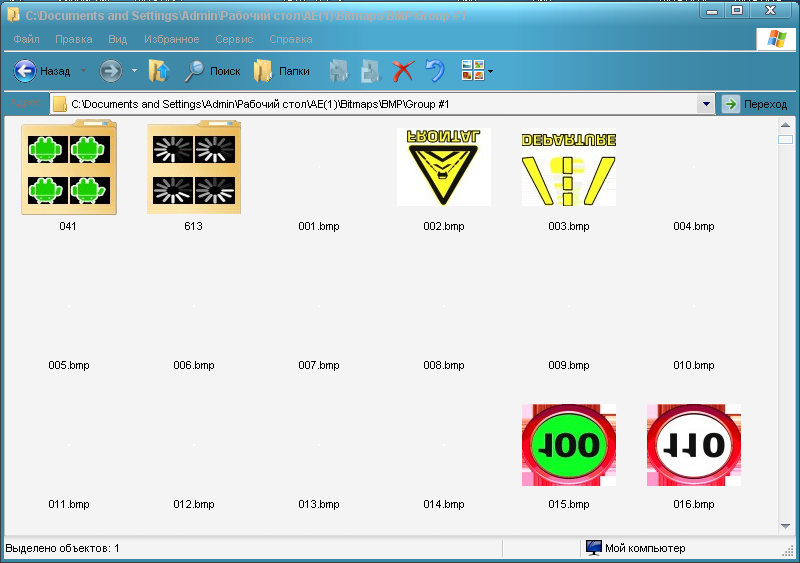Click inside the address path field
800x563 pixels.
point(380,104)
